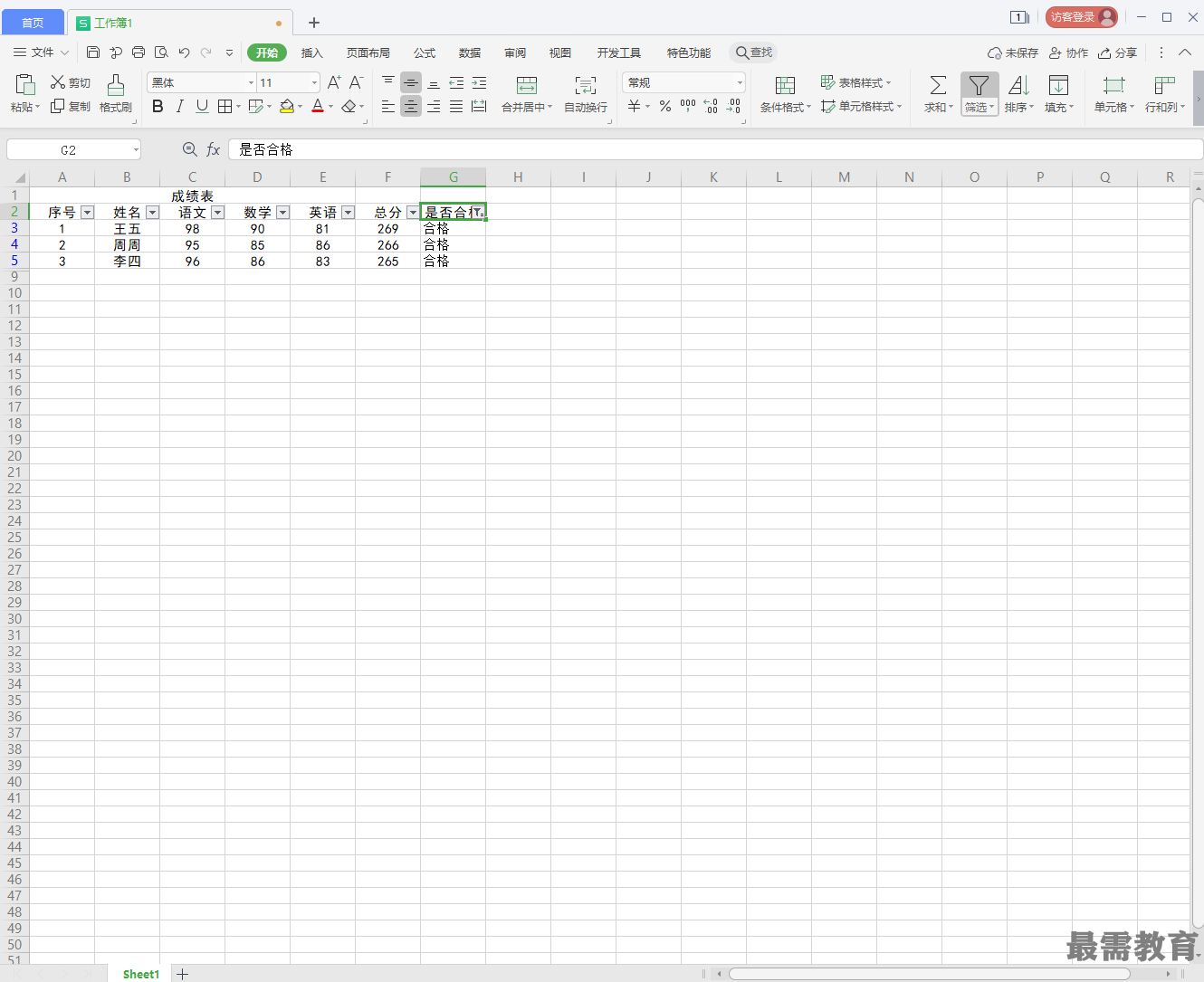Viewport: 1204px width, 982px height.
Task: Click the 协作 (Collaborate) button
Action: point(1068,52)
